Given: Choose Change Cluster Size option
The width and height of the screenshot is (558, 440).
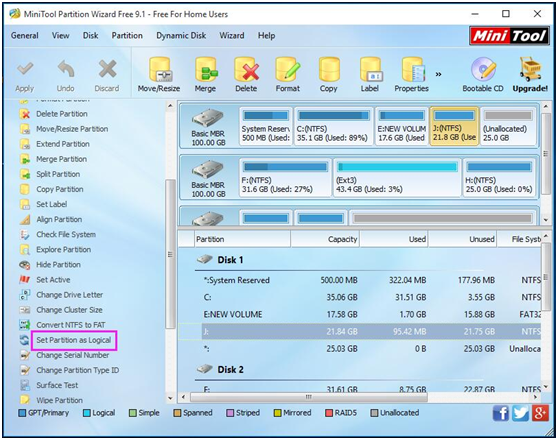Looking at the screenshot, I should 69,310.
